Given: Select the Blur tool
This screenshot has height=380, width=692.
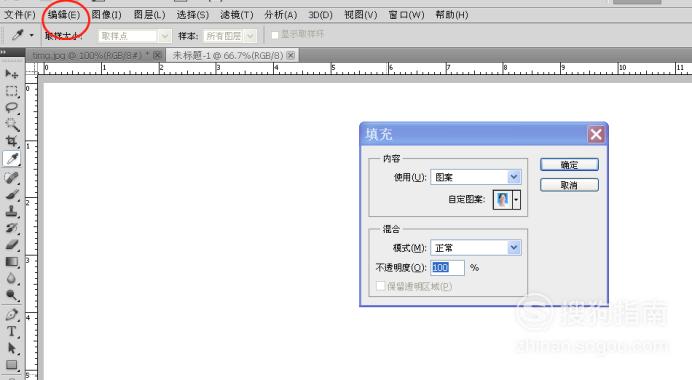Looking at the screenshot, I should pos(11,278).
